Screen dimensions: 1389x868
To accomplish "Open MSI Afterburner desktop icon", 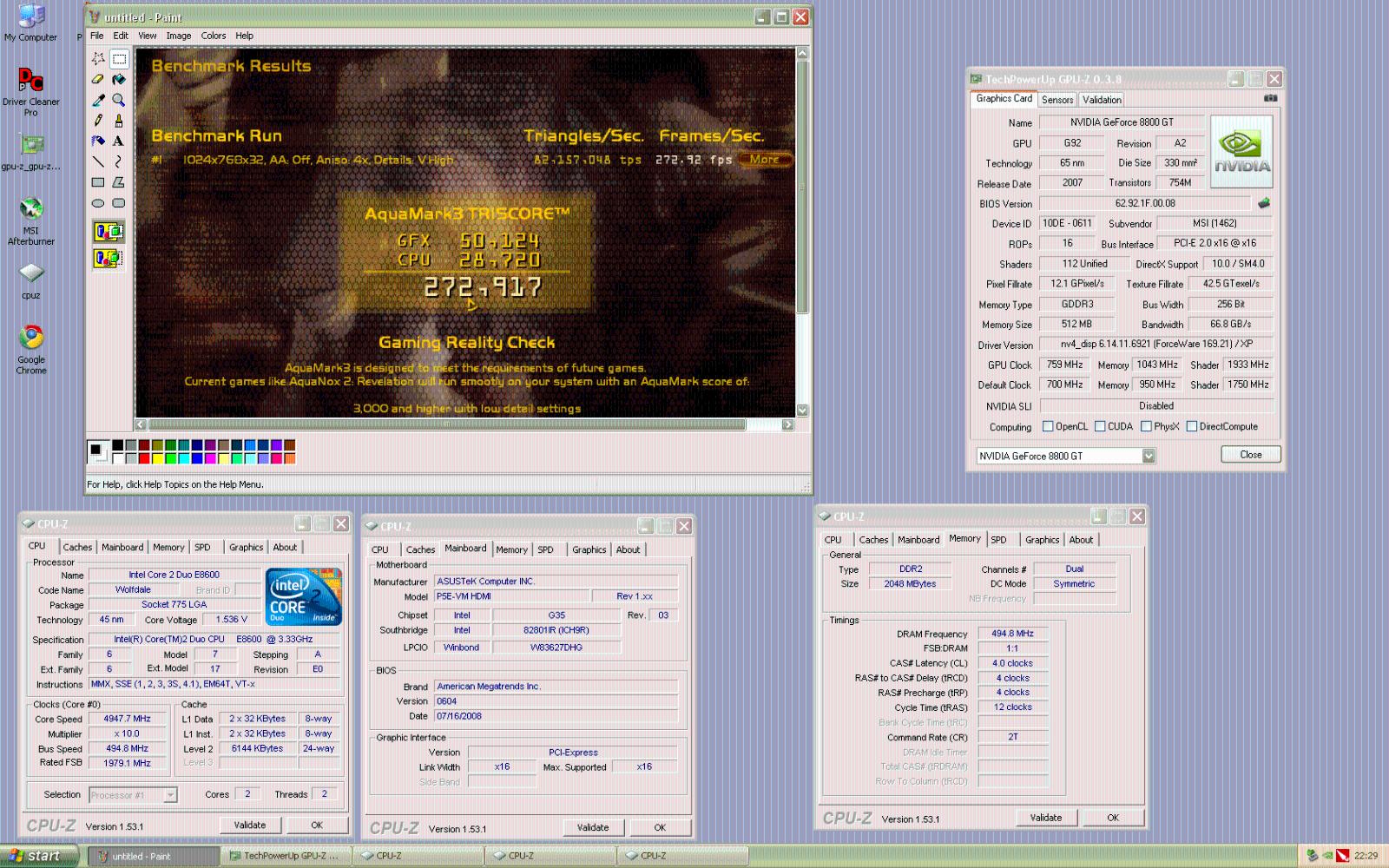I will 31,221.
